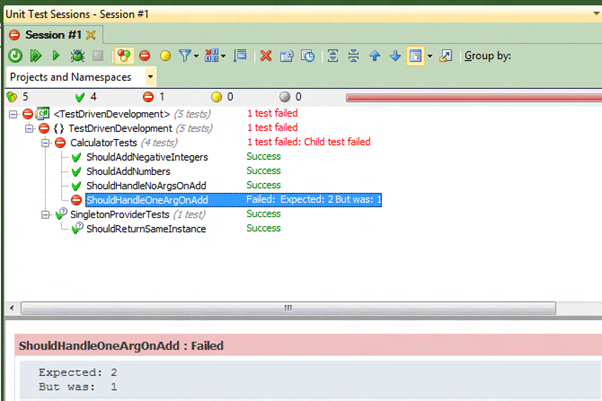Expand all tree nodes icon
The image size is (602, 401).
coord(333,56)
